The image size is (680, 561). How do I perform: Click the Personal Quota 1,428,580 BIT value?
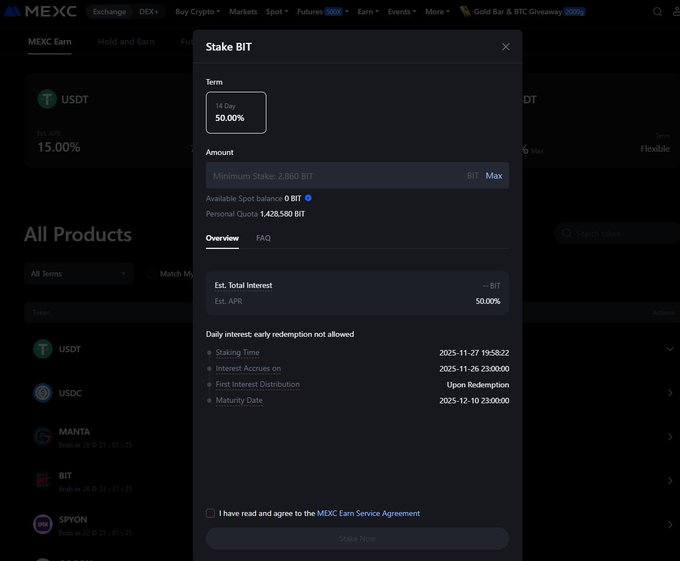pyautogui.click(x=282, y=214)
